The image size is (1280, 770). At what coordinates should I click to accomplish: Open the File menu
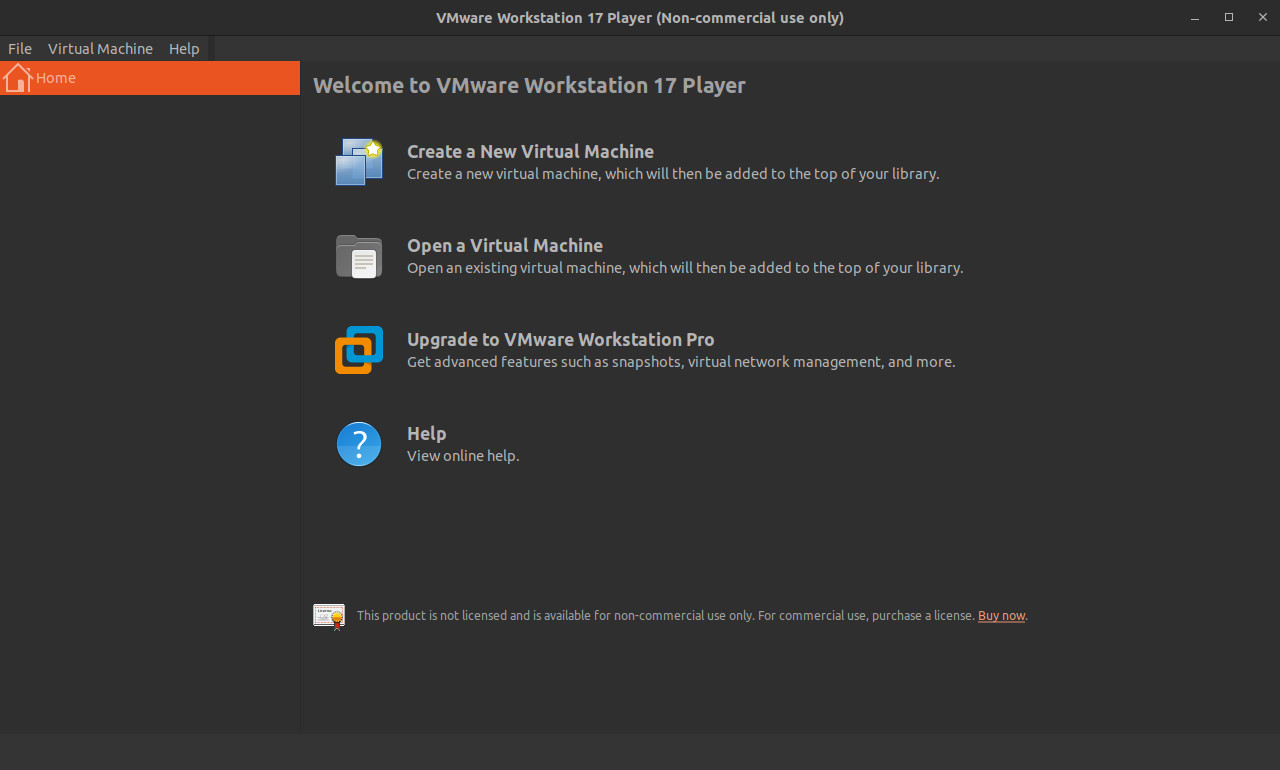coord(20,49)
